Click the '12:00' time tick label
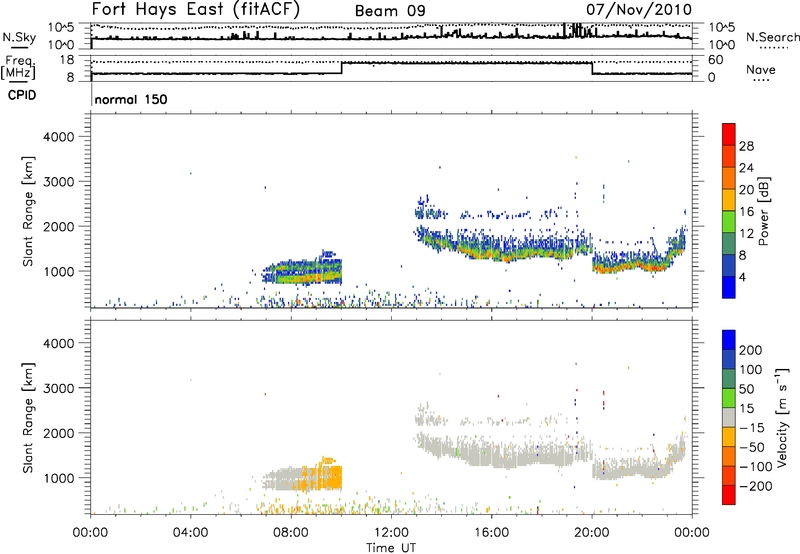 point(391,533)
